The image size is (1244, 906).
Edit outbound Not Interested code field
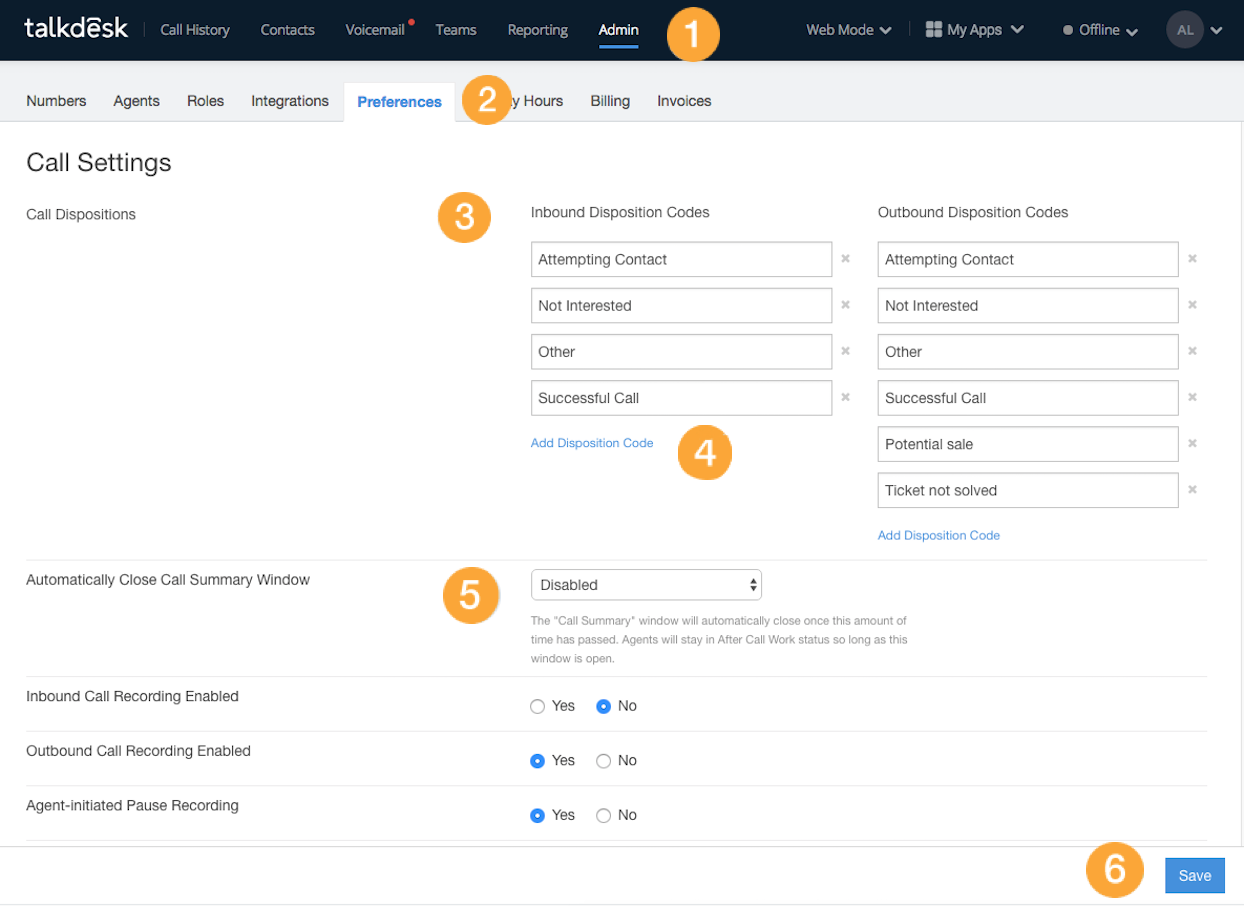pos(1028,305)
